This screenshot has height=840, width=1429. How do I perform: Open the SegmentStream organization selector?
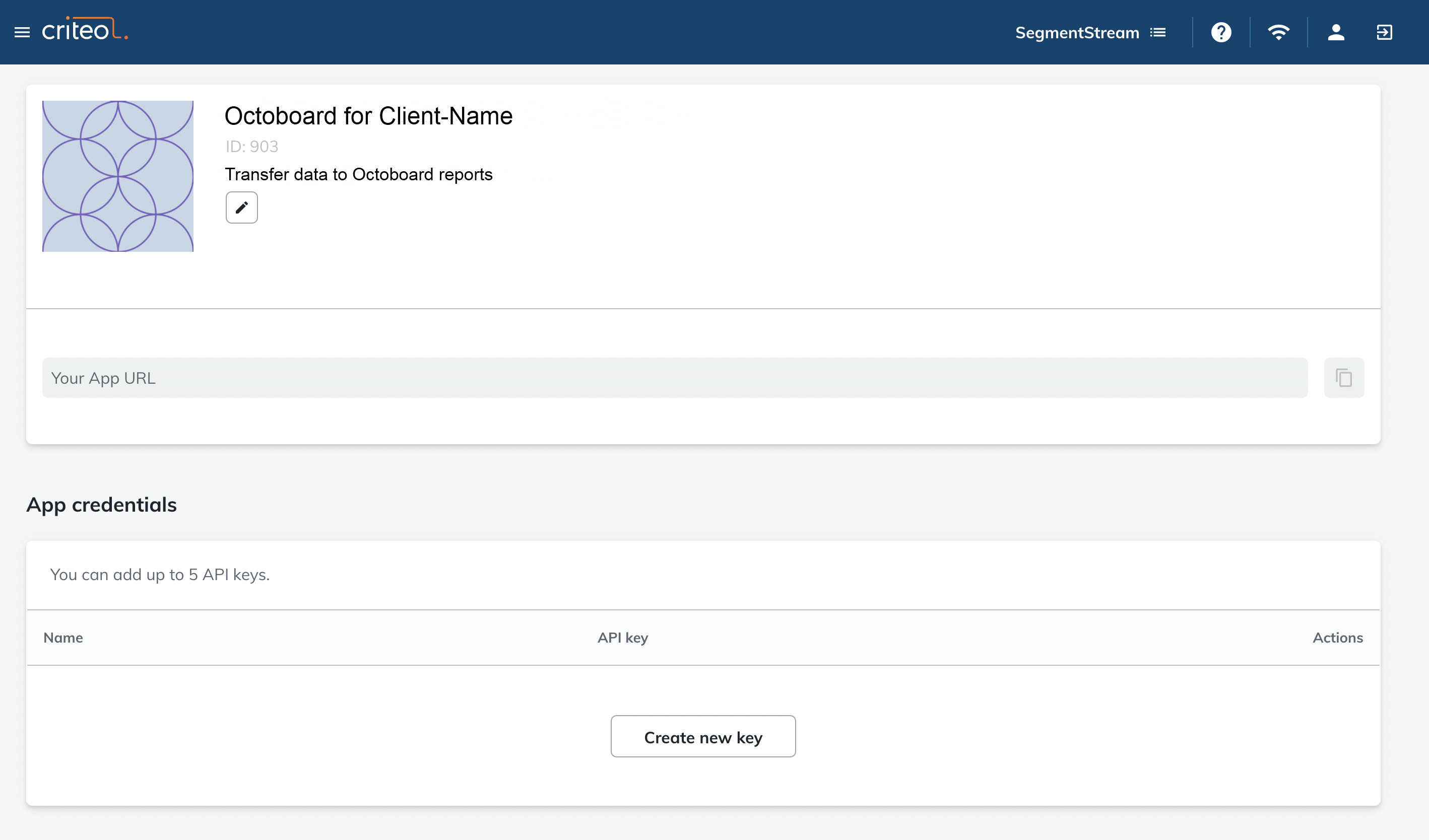point(1090,32)
